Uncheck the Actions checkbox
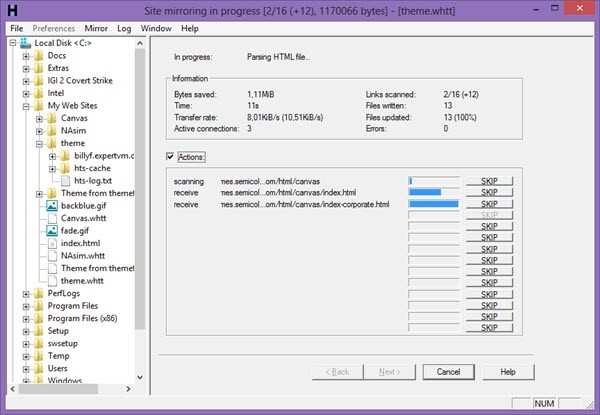 [170, 156]
